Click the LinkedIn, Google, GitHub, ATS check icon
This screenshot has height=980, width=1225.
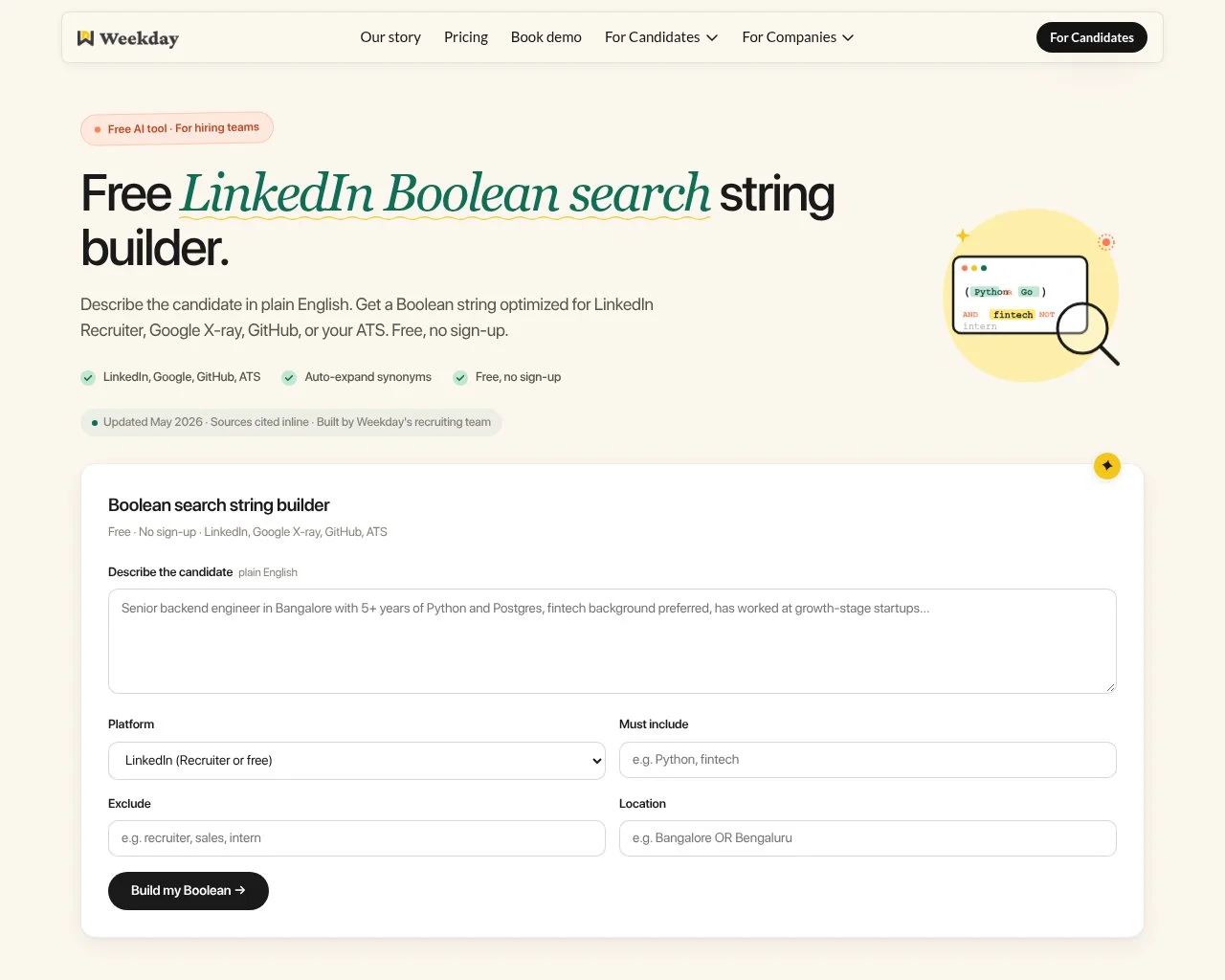pos(88,377)
